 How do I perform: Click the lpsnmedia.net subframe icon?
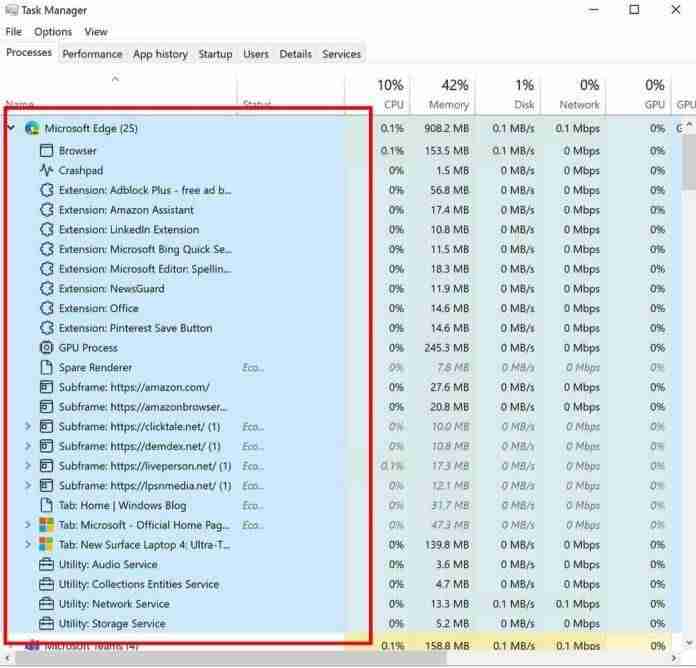coord(46,486)
